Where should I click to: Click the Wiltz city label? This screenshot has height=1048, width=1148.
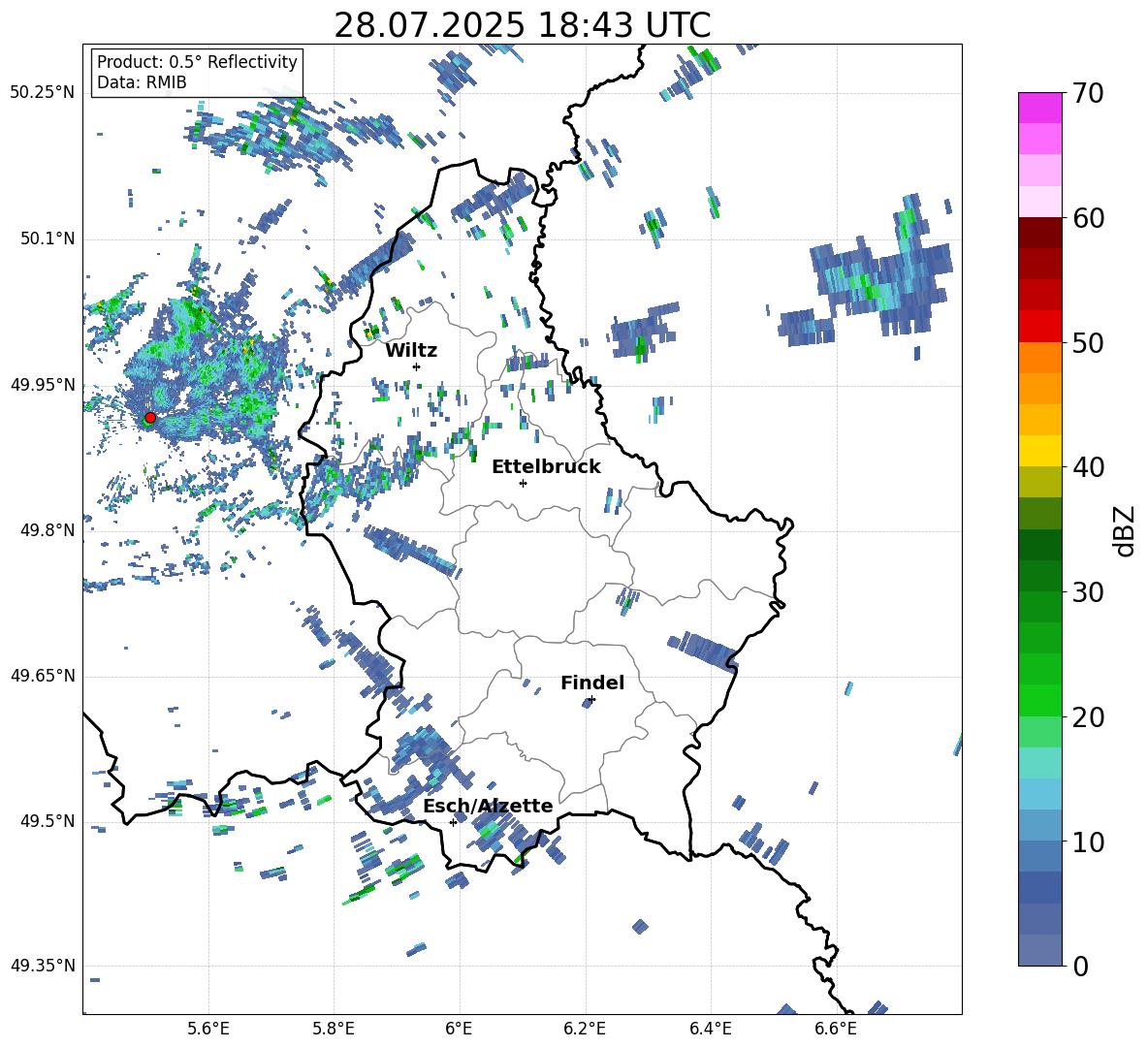(411, 351)
